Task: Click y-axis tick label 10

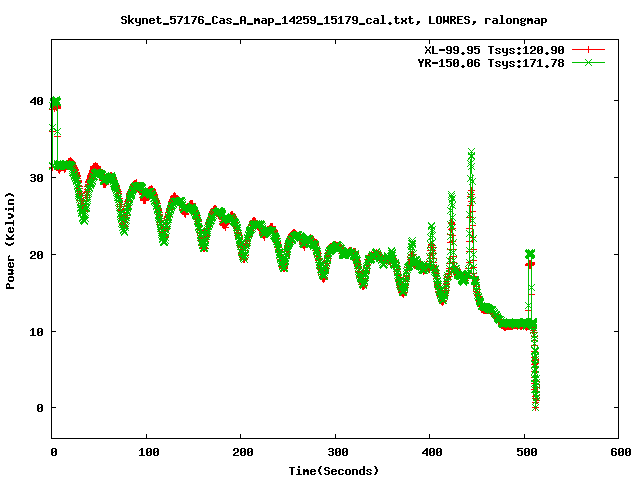Action: (x=36, y=331)
